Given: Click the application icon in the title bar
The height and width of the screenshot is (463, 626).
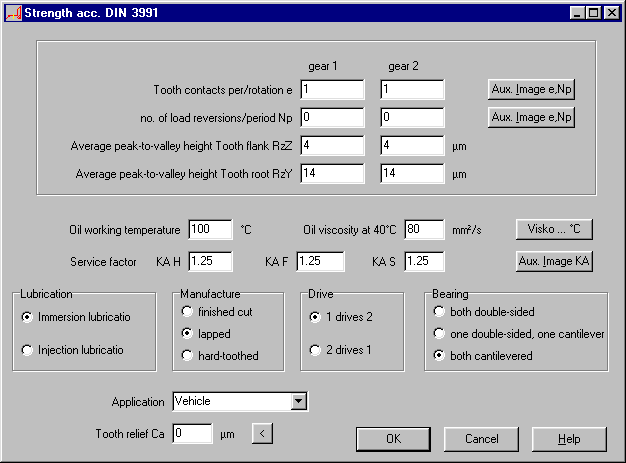Looking at the screenshot, I should (x=11, y=12).
